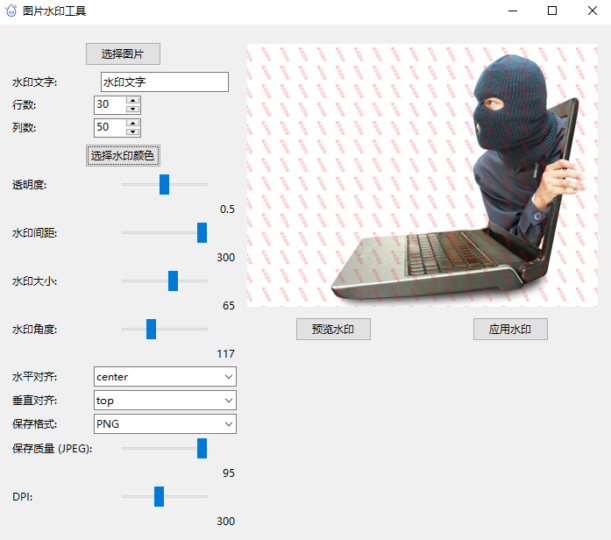
Task: Click the 水印文字 text input field
Action: coord(164,82)
